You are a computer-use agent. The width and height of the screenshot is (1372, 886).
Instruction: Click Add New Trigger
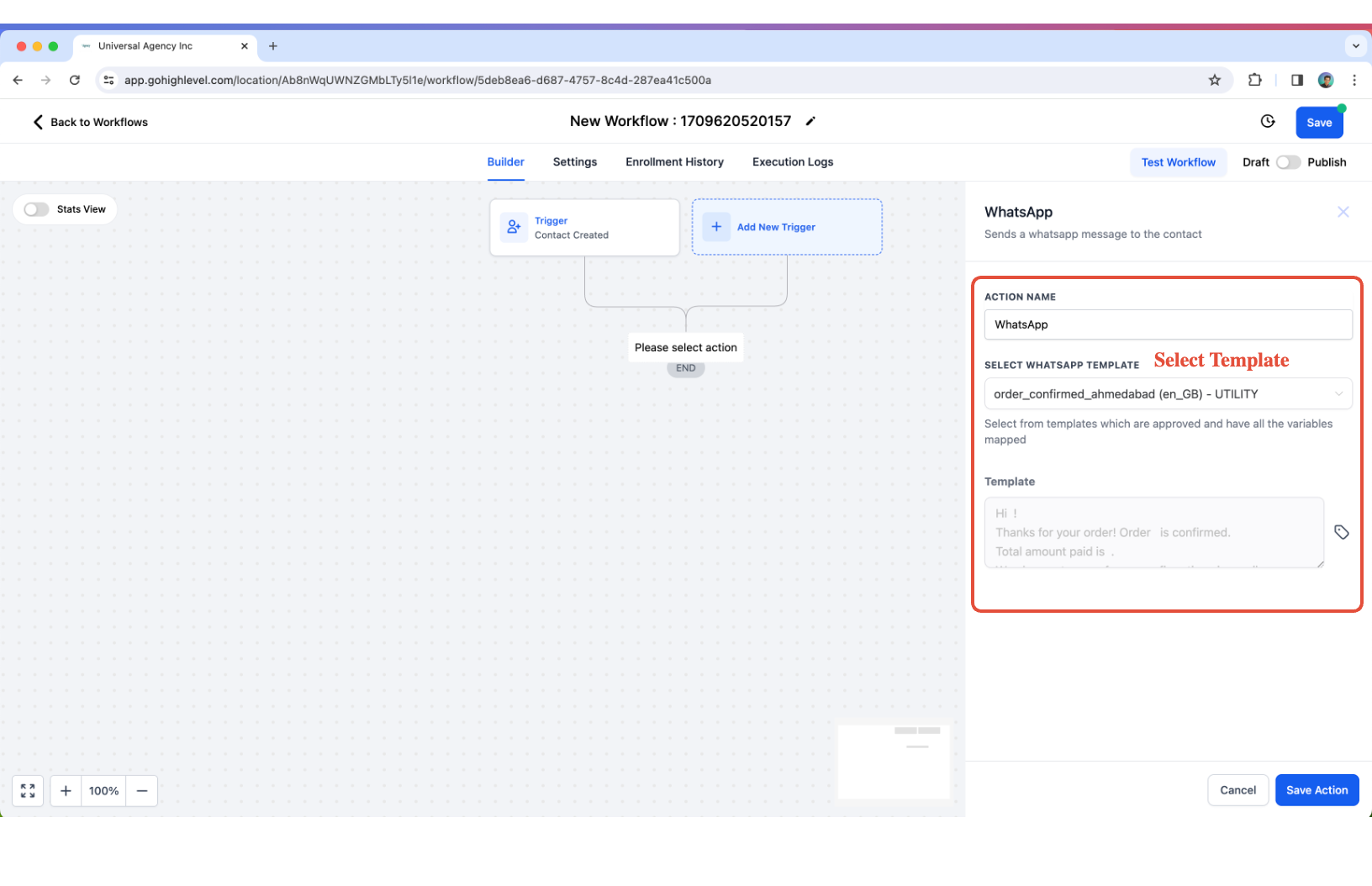(787, 227)
